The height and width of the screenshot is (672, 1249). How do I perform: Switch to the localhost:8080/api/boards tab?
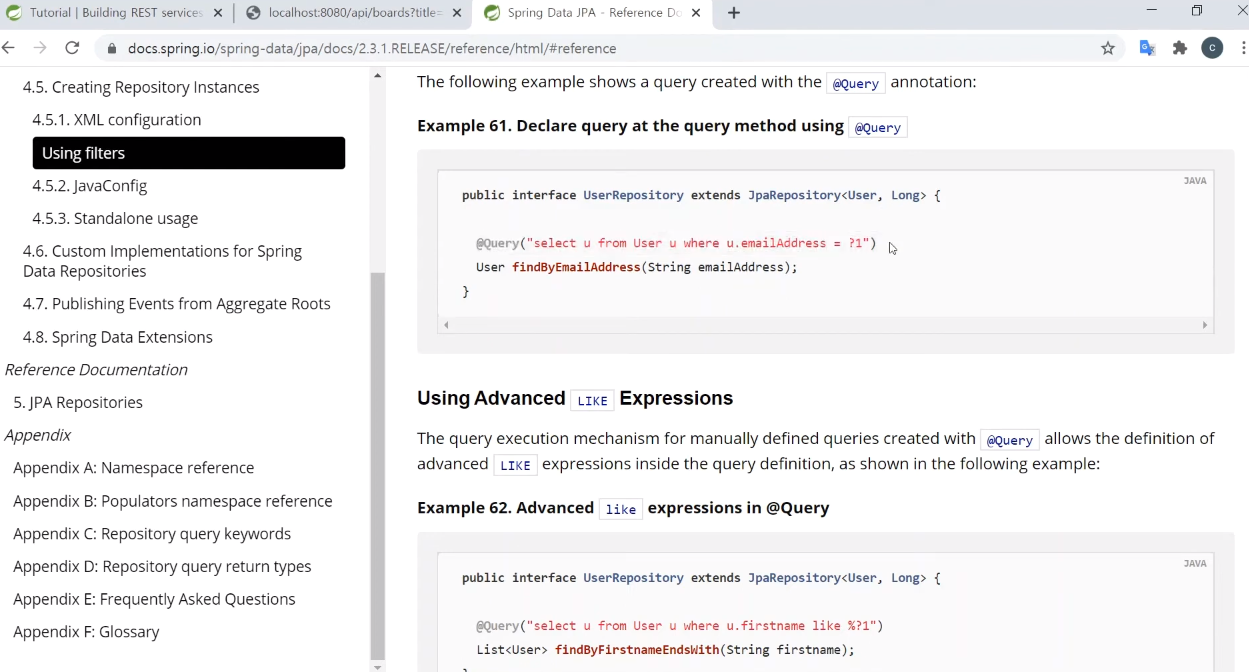[355, 13]
